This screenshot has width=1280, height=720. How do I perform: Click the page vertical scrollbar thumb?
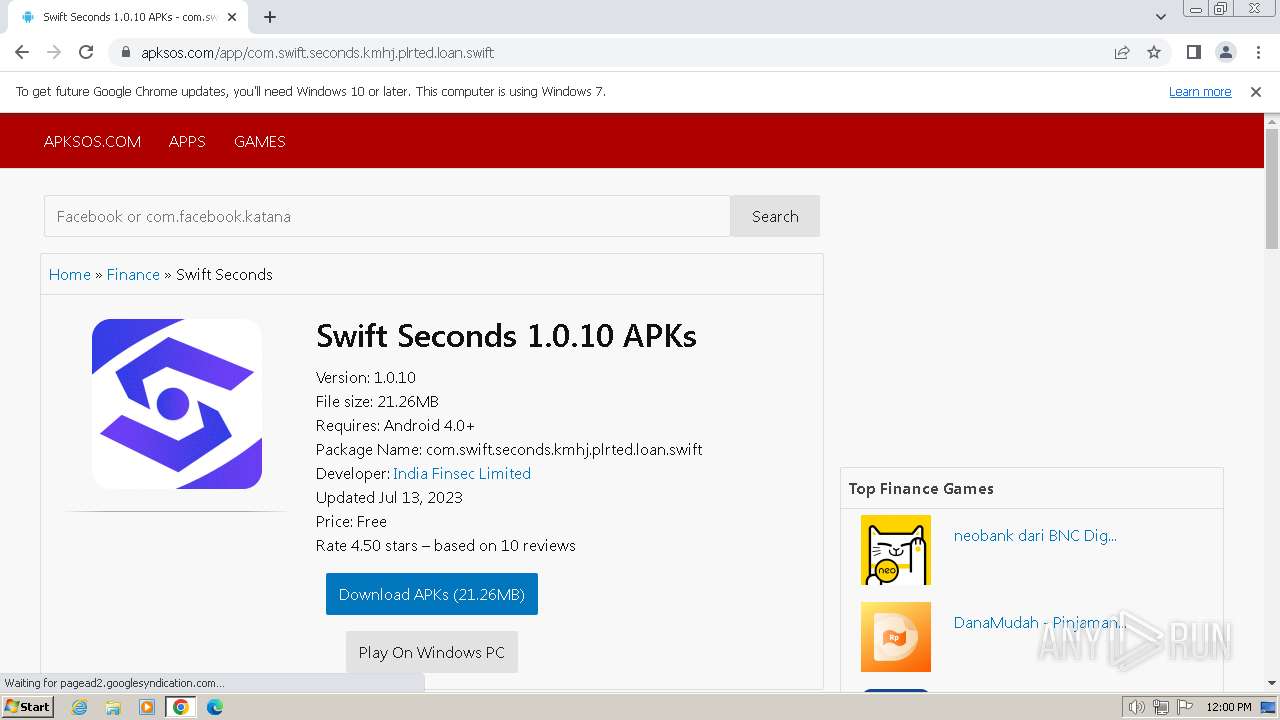point(1272,188)
